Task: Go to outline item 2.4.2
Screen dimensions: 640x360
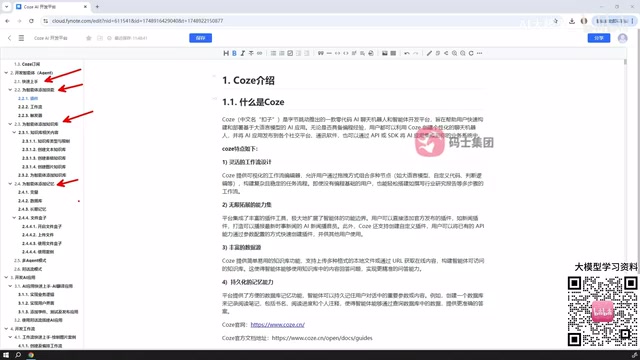Action: pos(30,200)
